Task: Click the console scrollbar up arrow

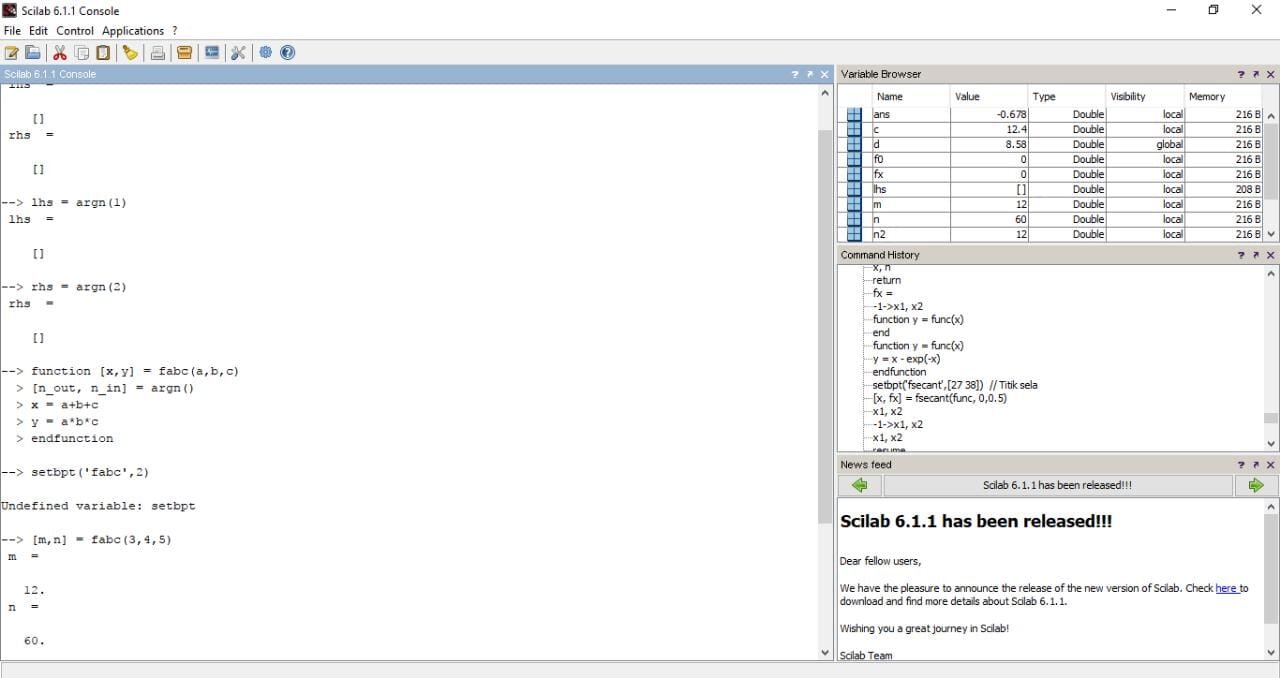Action: [825, 93]
